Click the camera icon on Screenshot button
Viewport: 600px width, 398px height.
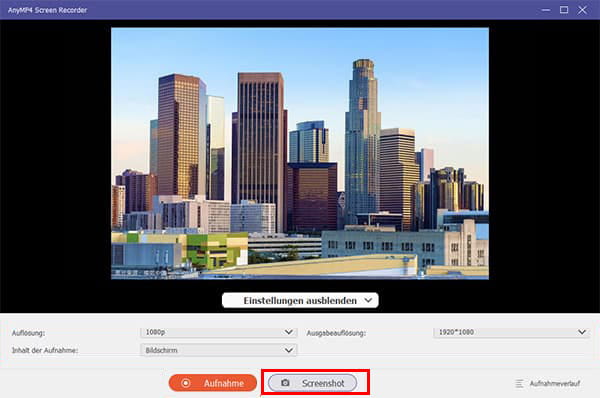coord(285,383)
